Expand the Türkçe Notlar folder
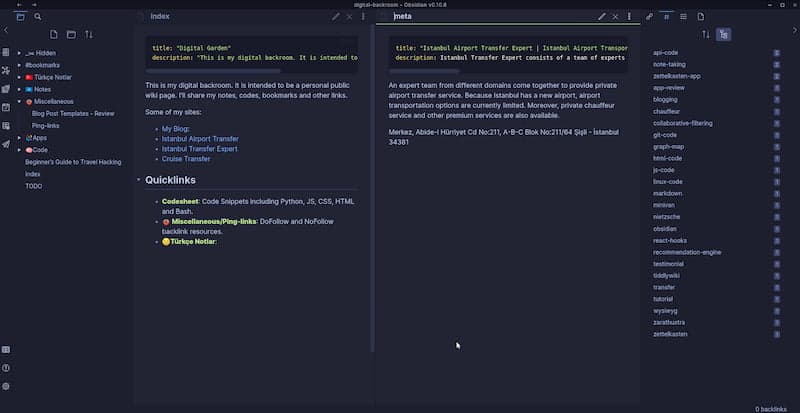Viewport: 800px width, 413px height. click(20, 78)
